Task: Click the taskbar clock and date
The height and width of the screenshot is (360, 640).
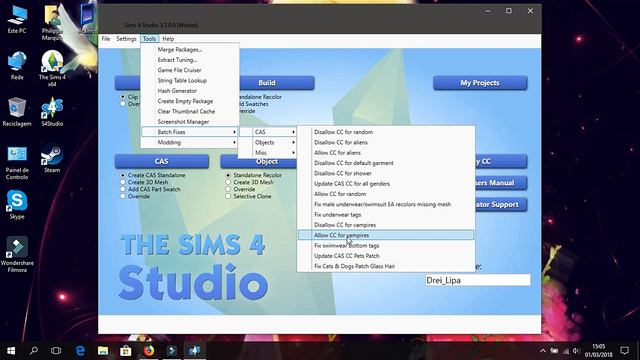Action: [x=598, y=351]
